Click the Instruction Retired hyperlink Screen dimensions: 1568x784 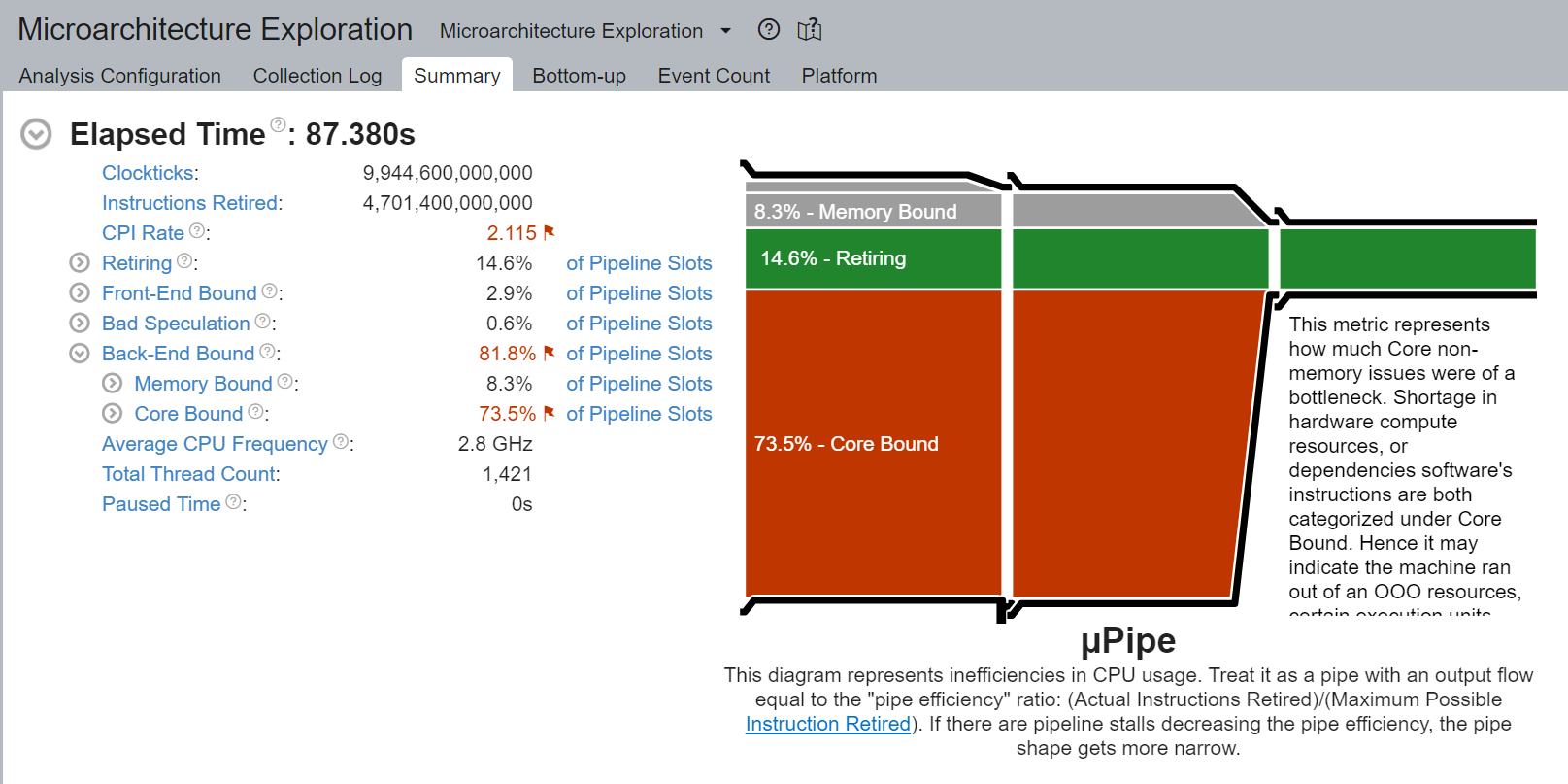tap(827, 724)
